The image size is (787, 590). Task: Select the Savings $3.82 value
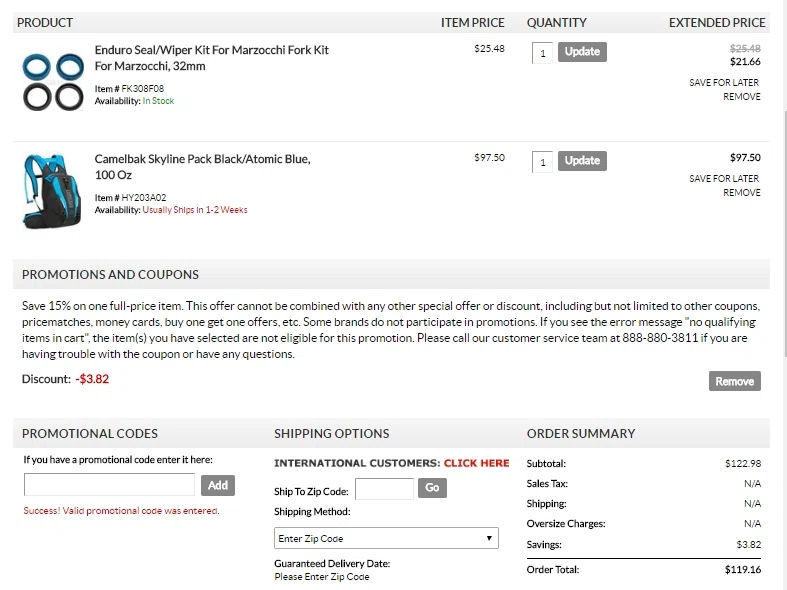[748, 544]
